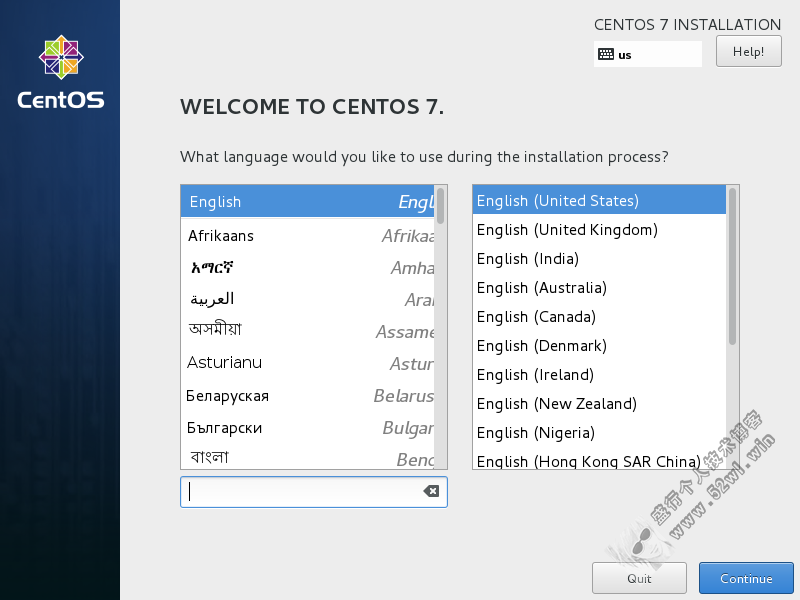Click the language list scrollbar thumb
This screenshot has height=600, width=800.
440,205
